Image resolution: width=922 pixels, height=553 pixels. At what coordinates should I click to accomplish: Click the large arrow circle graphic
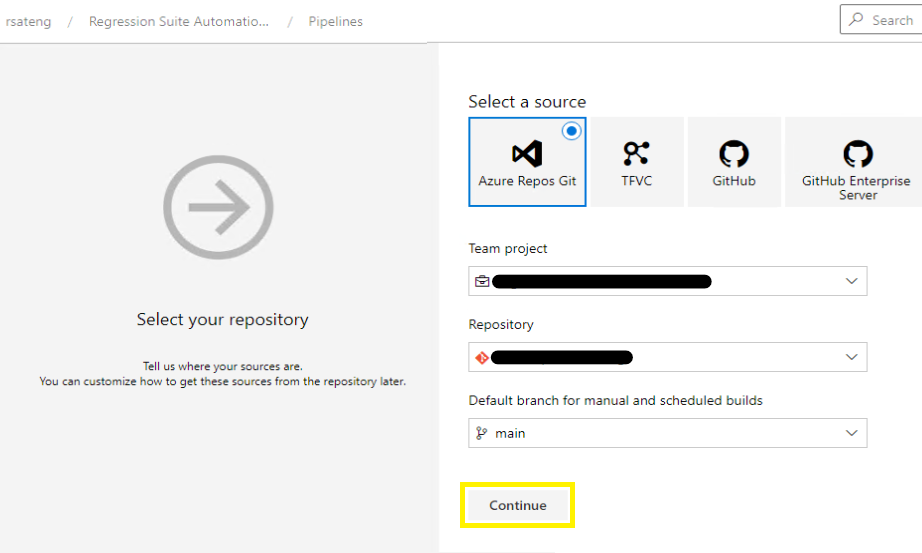point(218,207)
